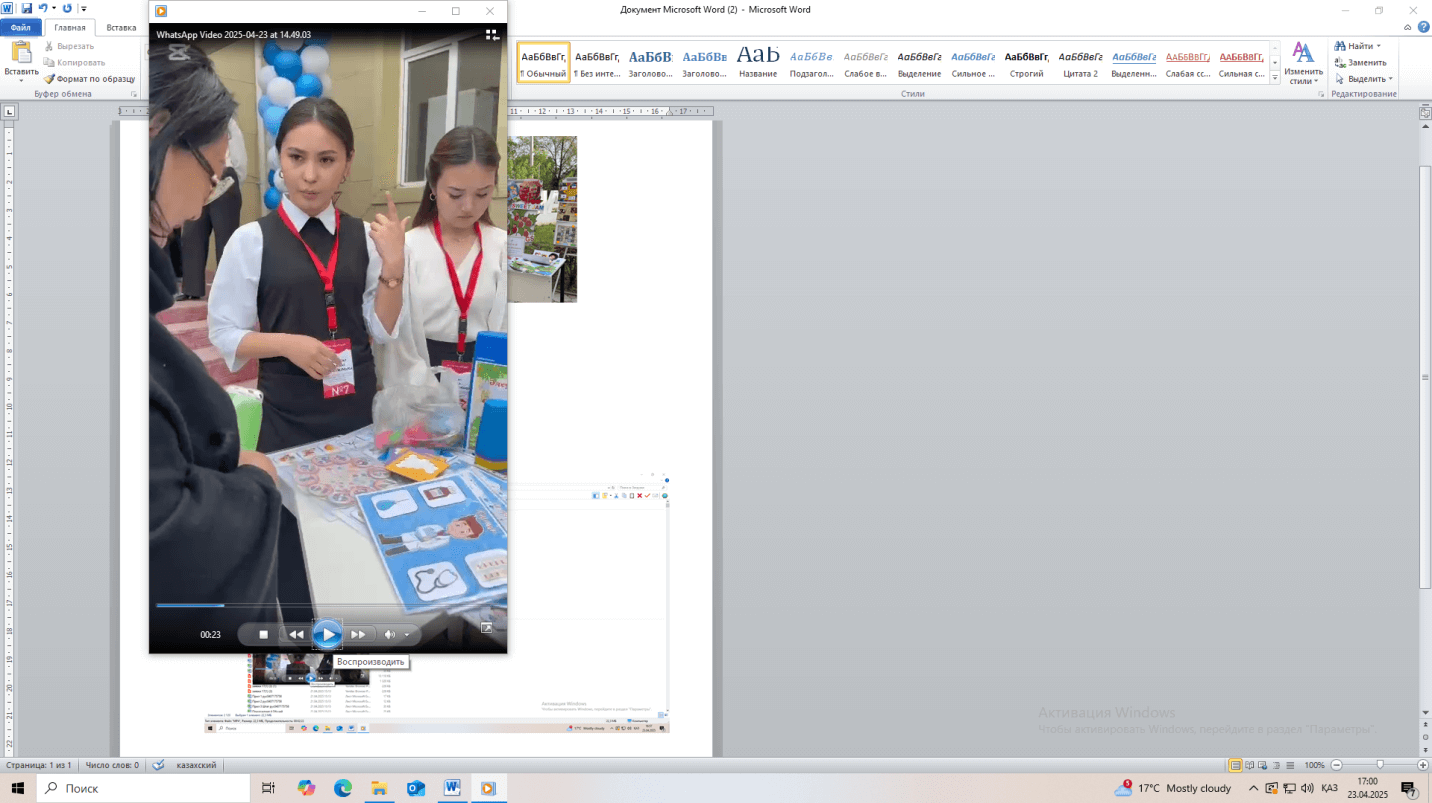Click the taskbar search box Поиск

pyautogui.click(x=143, y=788)
